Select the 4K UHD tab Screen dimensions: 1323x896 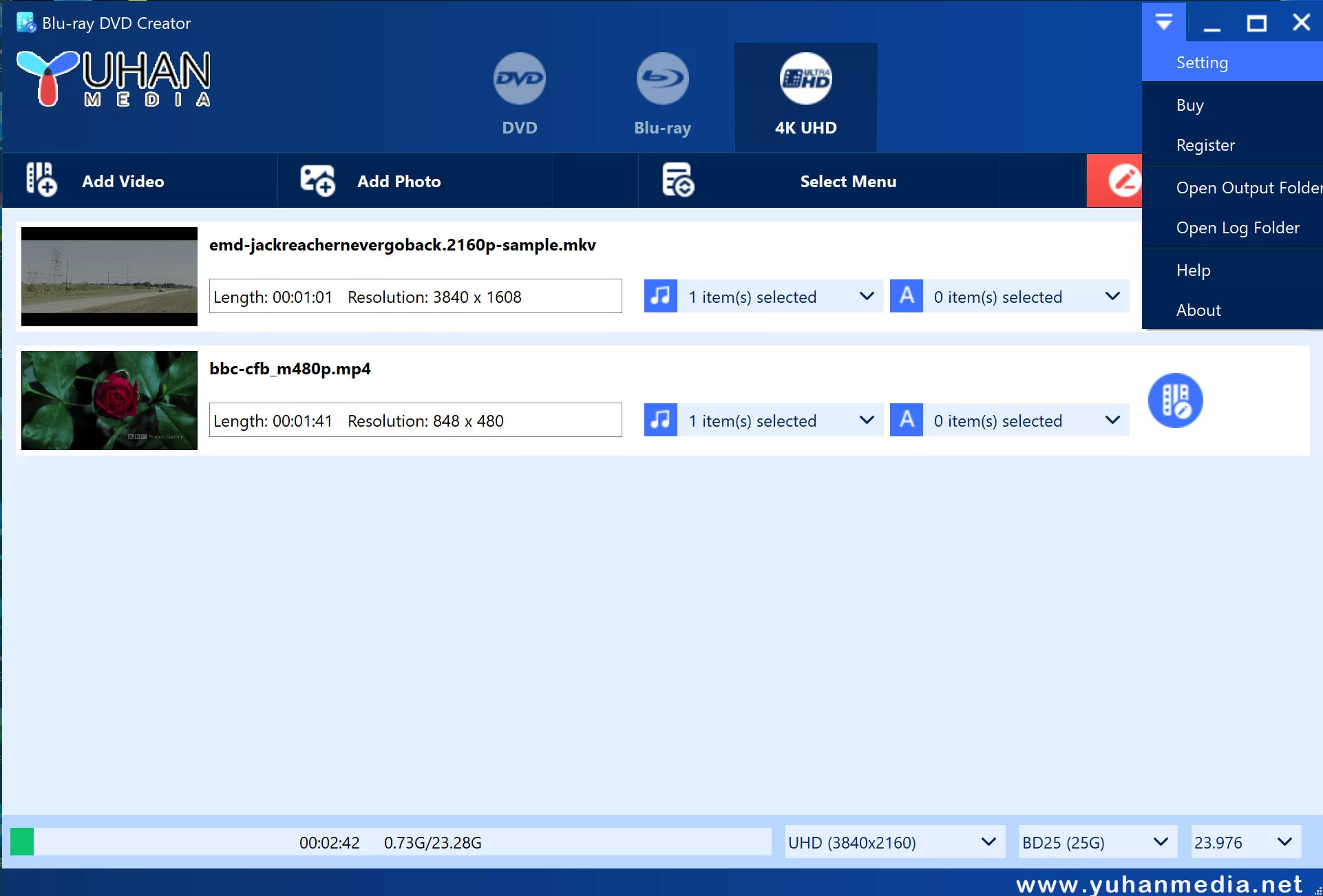point(806,94)
